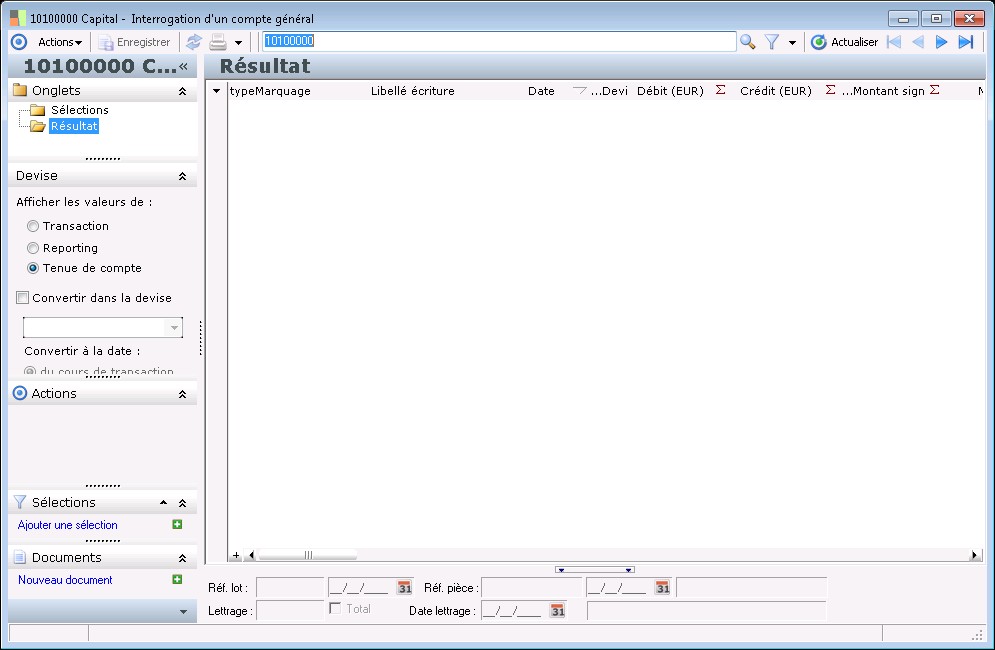Go to next record arrow
Screen dimensions: 995x650
942,42
